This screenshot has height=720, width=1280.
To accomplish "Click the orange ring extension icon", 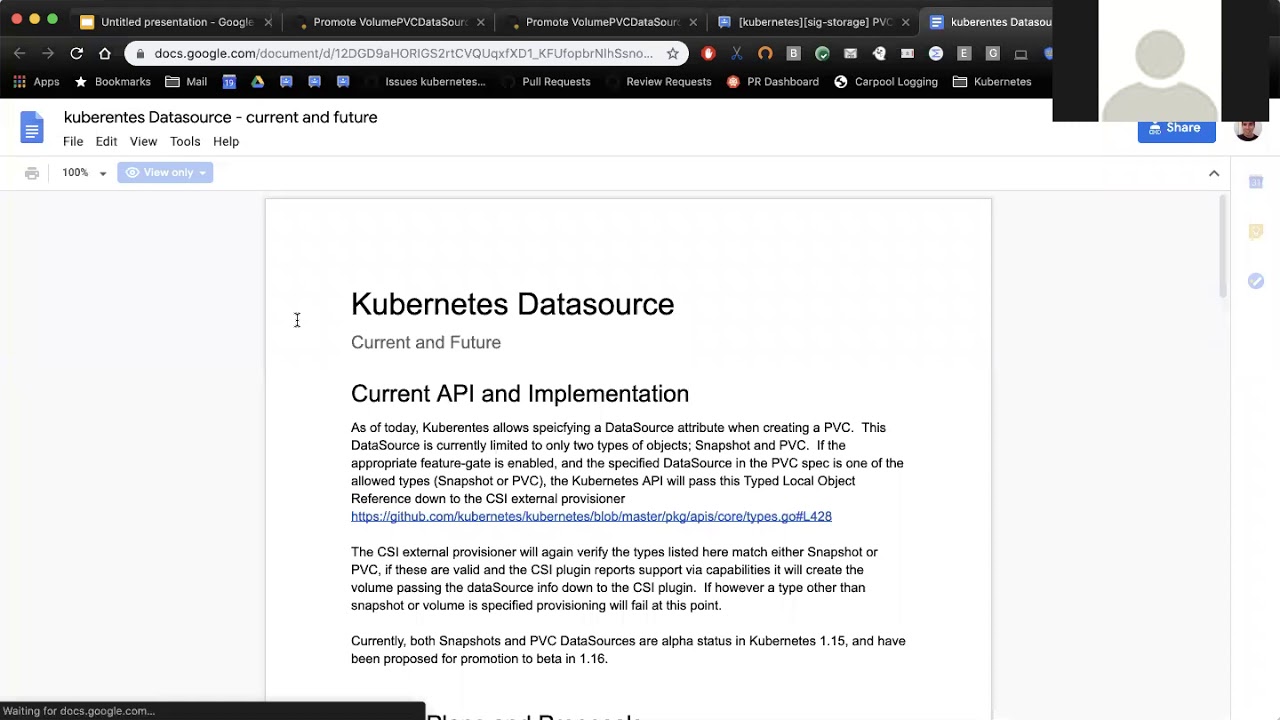I will (765, 53).
